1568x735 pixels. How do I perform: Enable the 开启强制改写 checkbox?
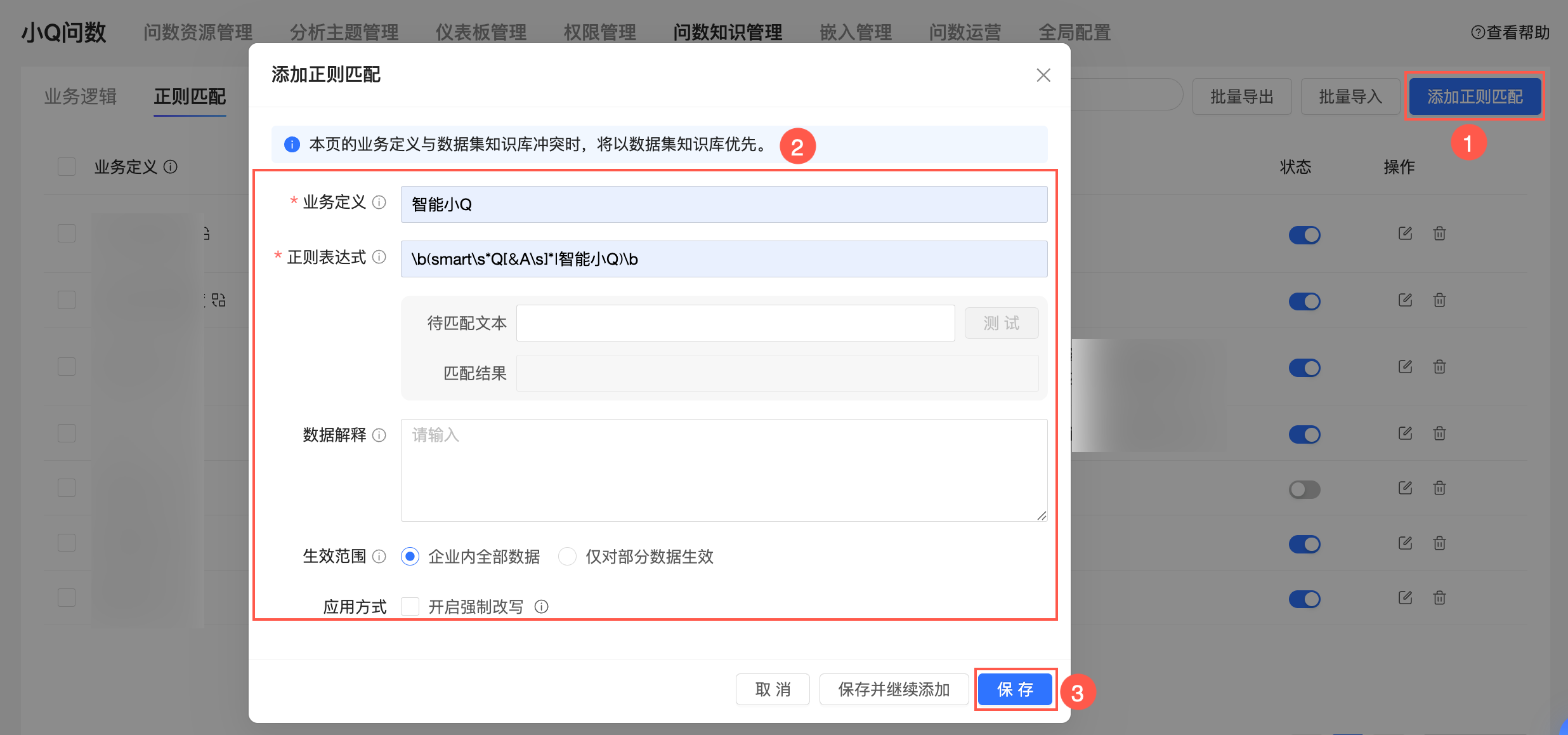(x=410, y=607)
